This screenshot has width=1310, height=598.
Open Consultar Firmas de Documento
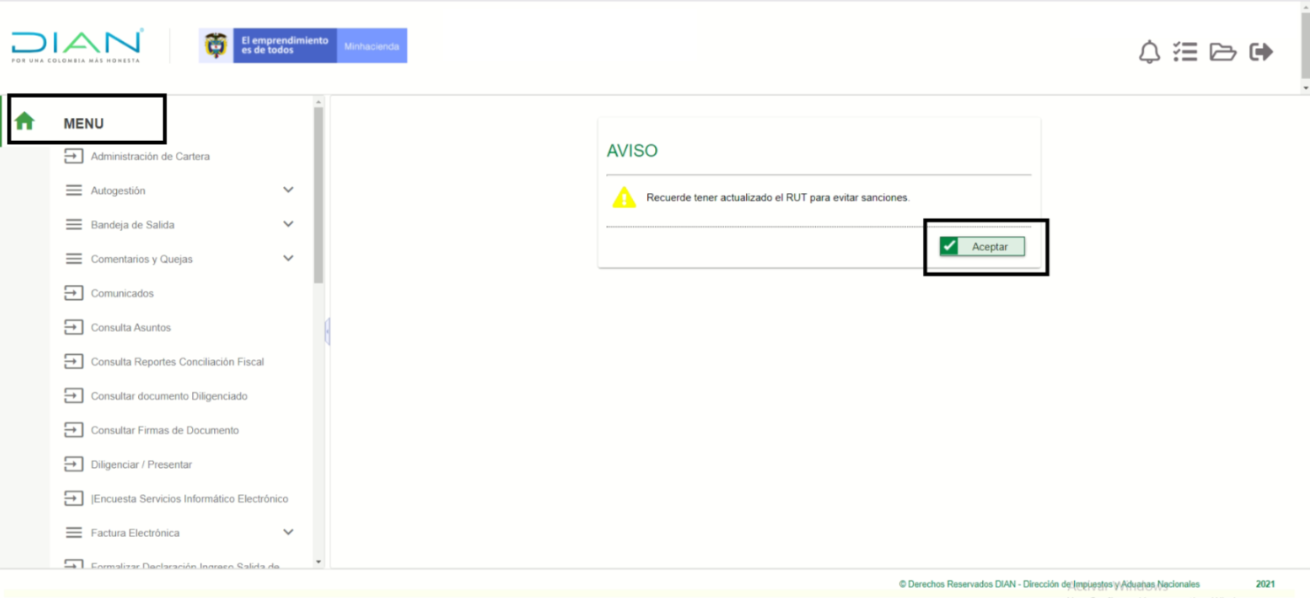click(164, 431)
